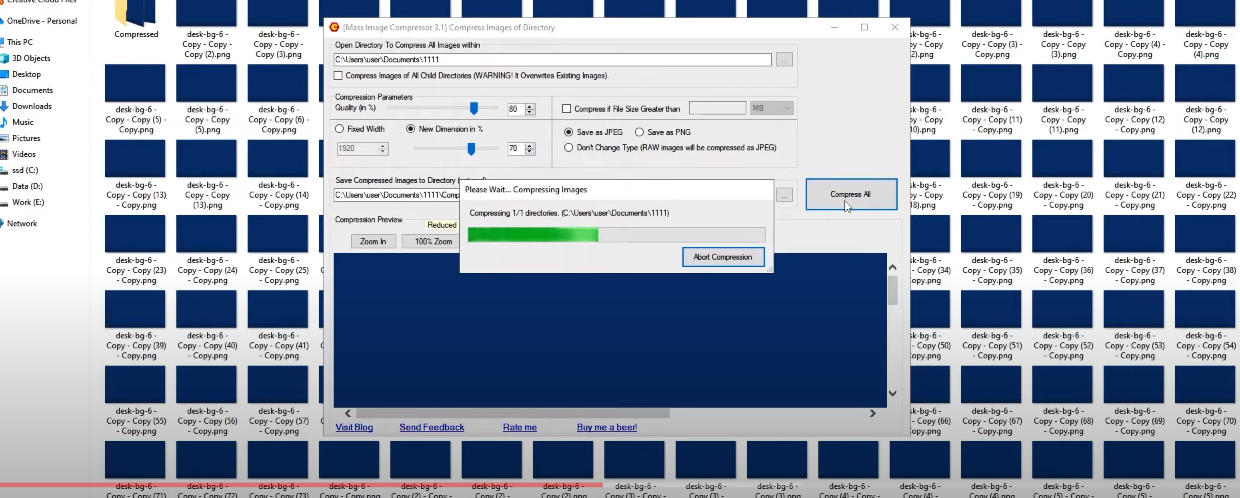Click the Rate me link
The image size is (1240, 498).
[520, 427]
